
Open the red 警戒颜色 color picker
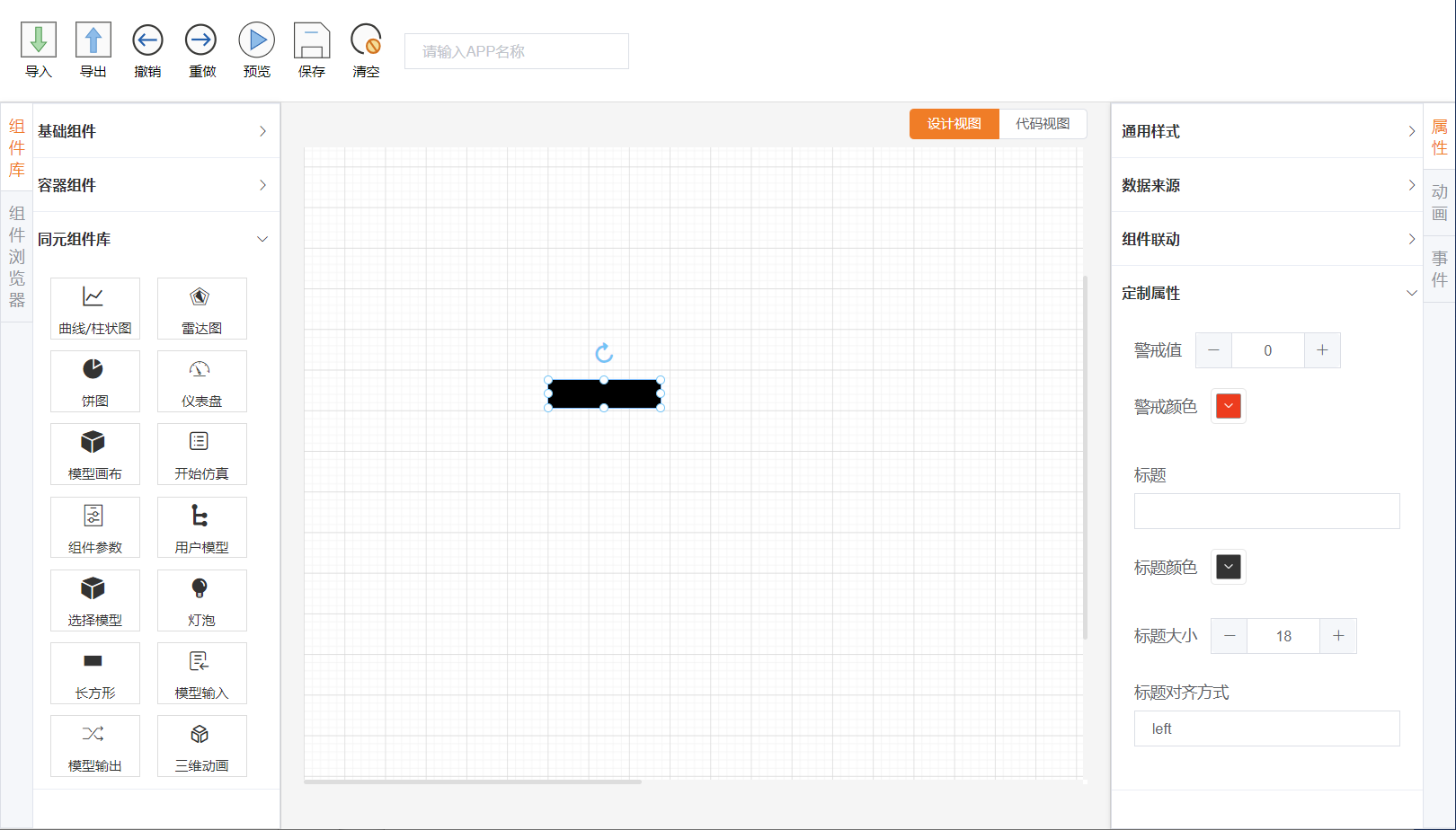point(1229,406)
